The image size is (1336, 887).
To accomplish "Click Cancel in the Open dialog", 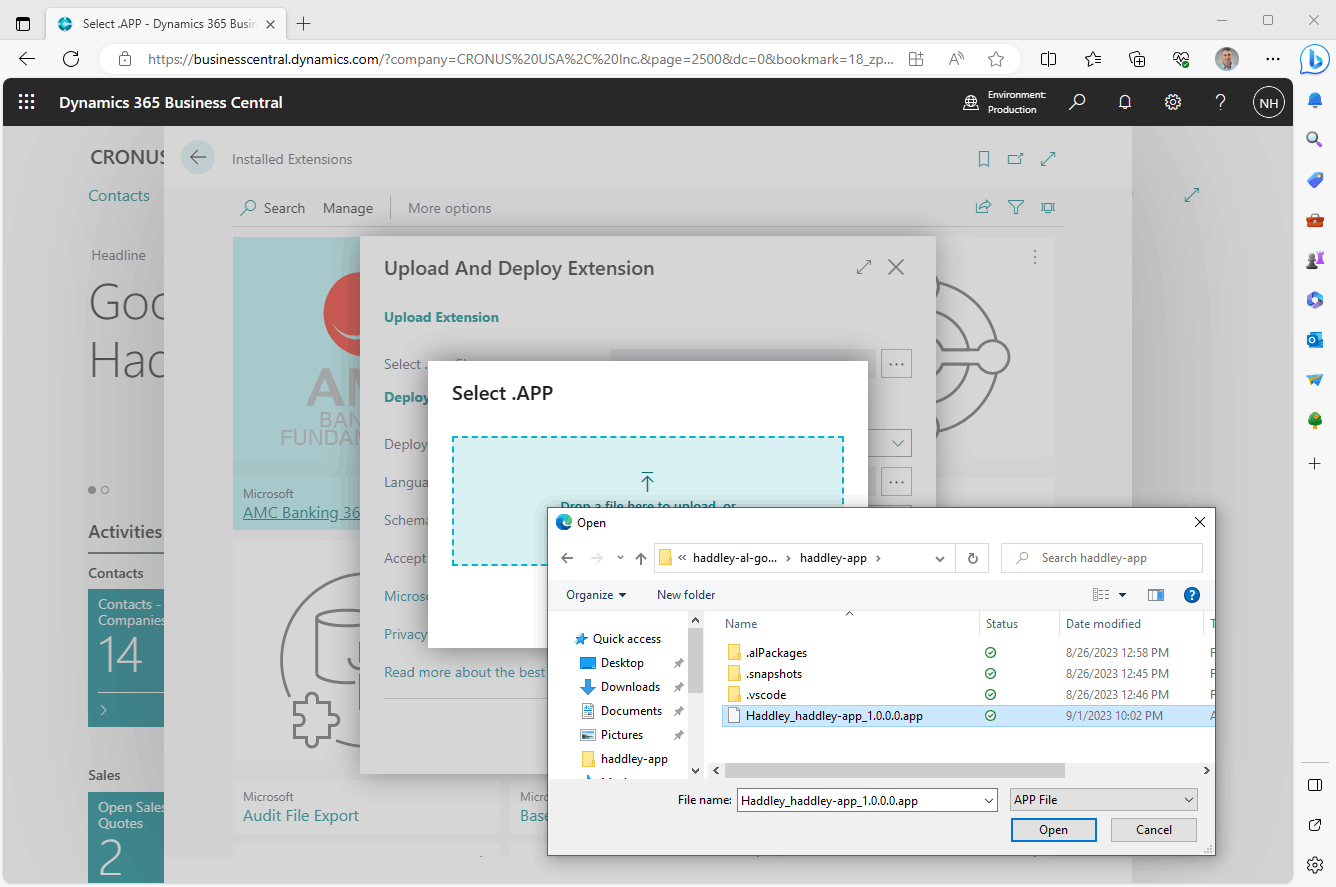I will 1153,830.
